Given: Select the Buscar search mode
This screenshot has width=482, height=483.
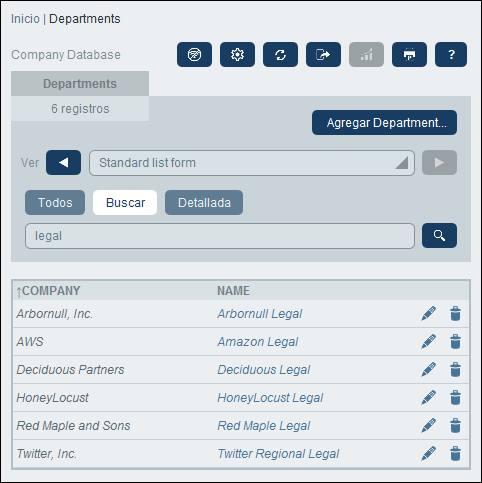Looking at the screenshot, I should click(125, 203).
